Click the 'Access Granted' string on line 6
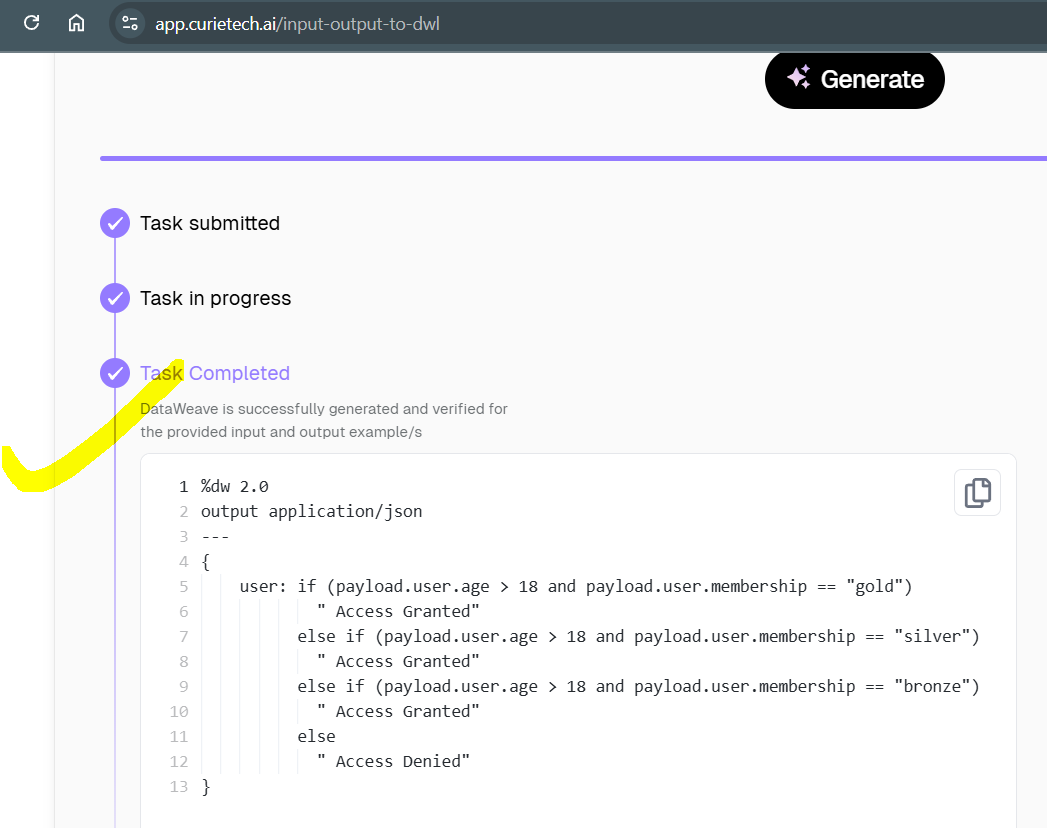Viewport: 1047px width, 828px height. pos(398,612)
